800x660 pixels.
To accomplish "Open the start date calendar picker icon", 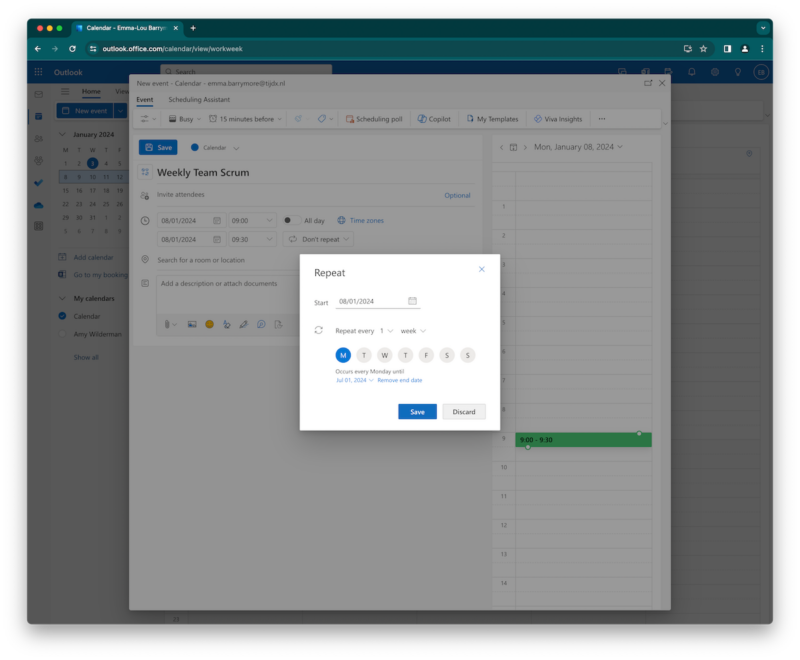I will tap(217, 220).
